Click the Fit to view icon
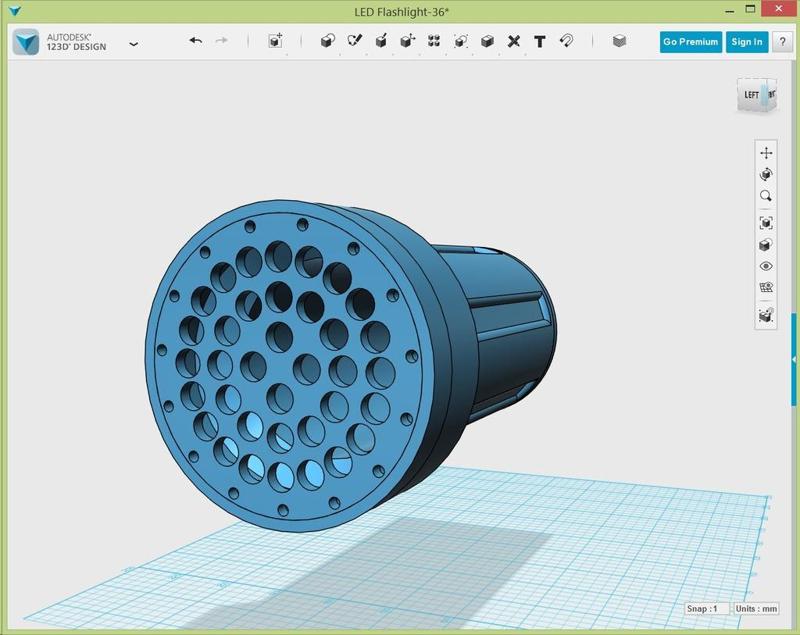The height and width of the screenshot is (635, 800). [x=766, y=223]
